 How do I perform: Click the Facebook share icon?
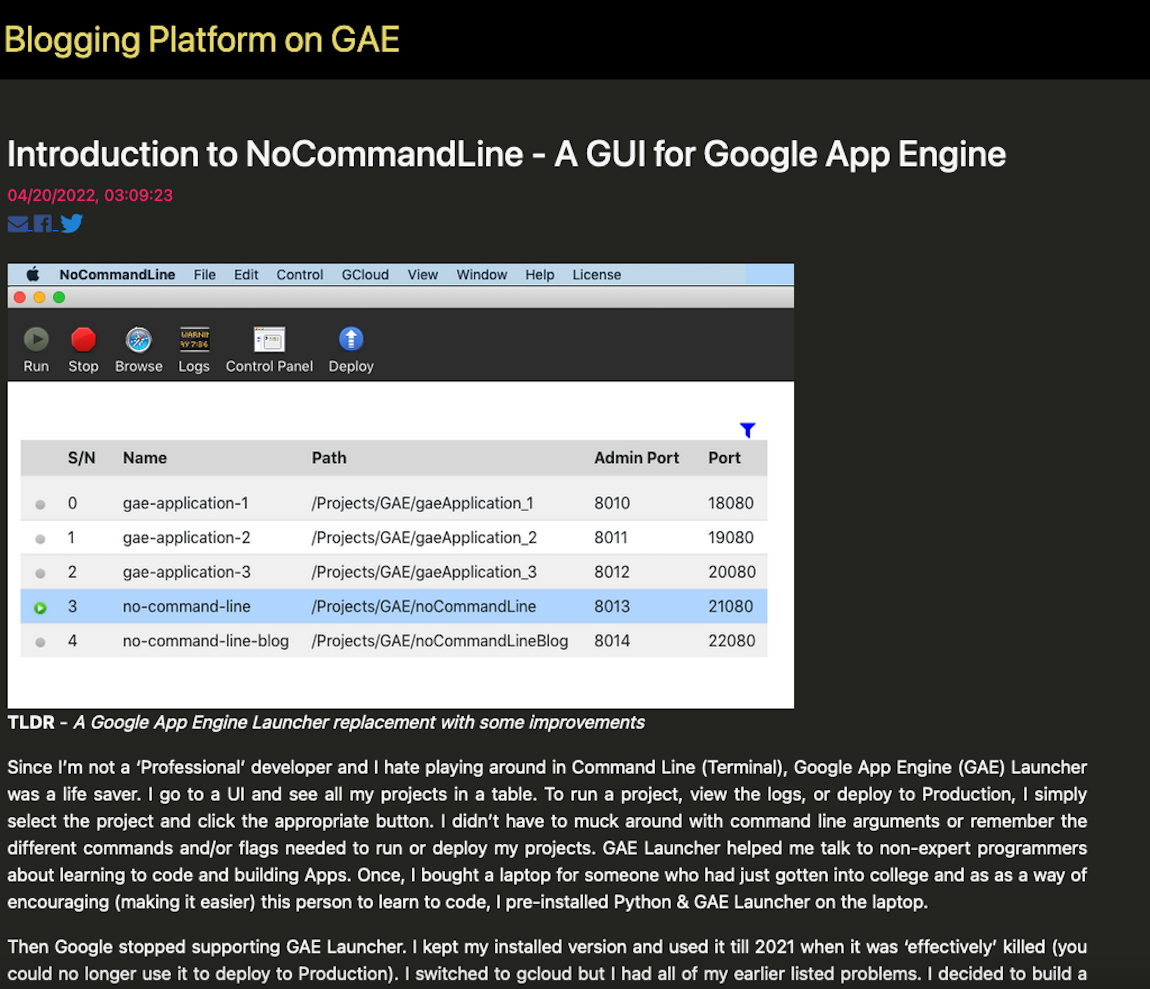tap(43, 224)
